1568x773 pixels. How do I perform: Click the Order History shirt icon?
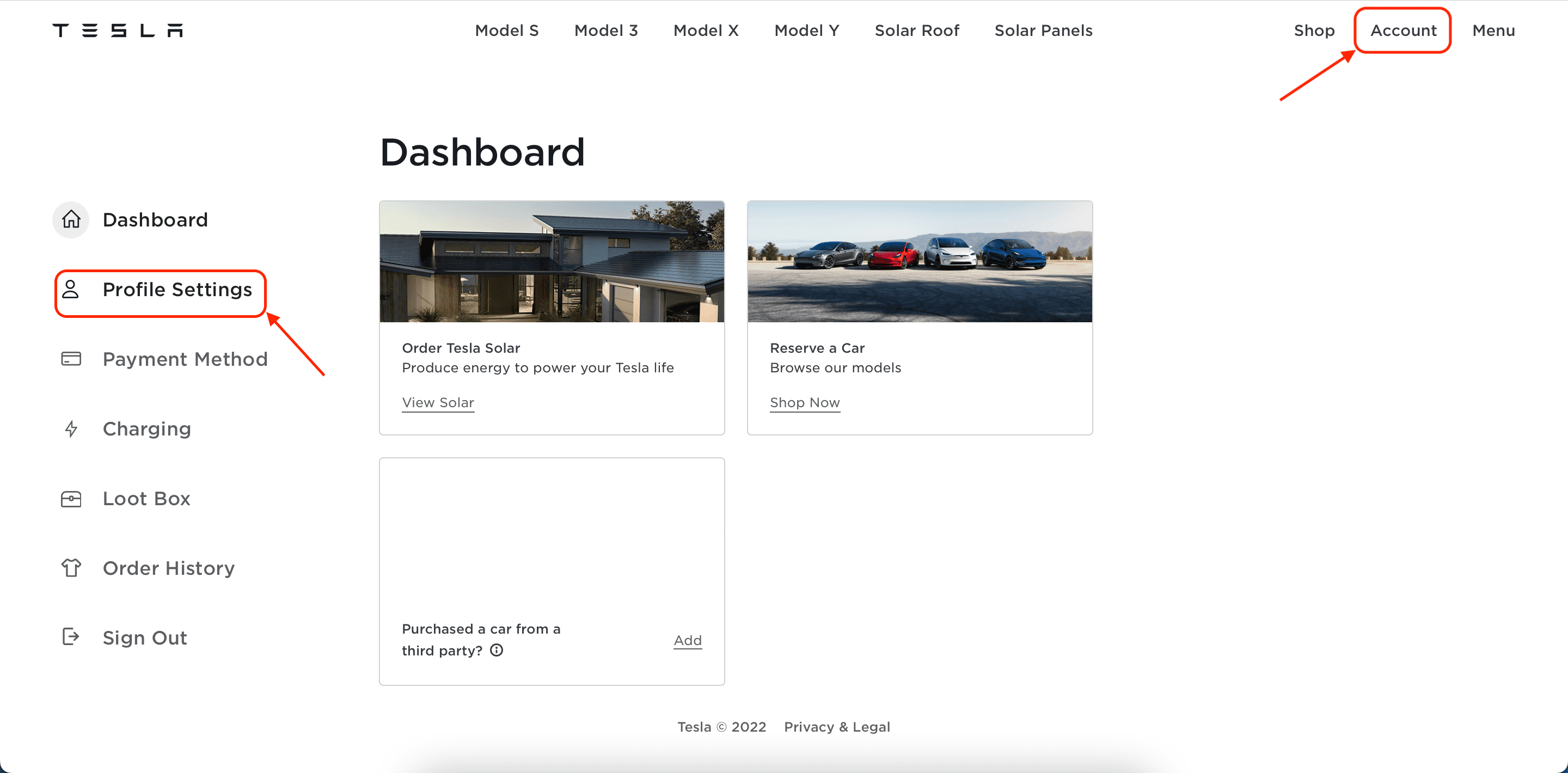(71, 568)
